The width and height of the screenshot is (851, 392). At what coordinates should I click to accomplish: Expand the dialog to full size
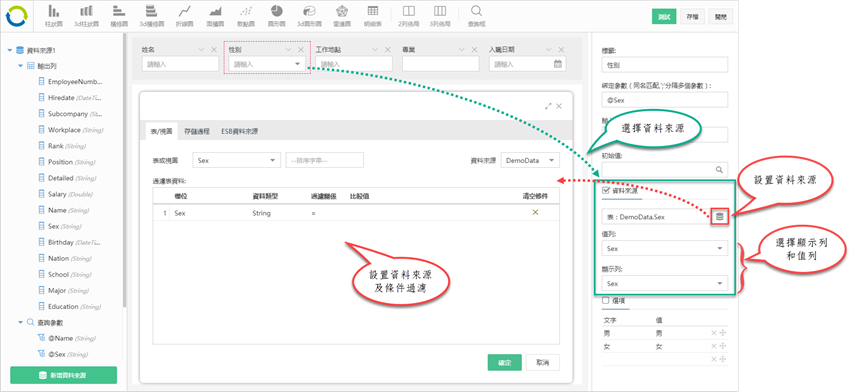coord(548,106)
